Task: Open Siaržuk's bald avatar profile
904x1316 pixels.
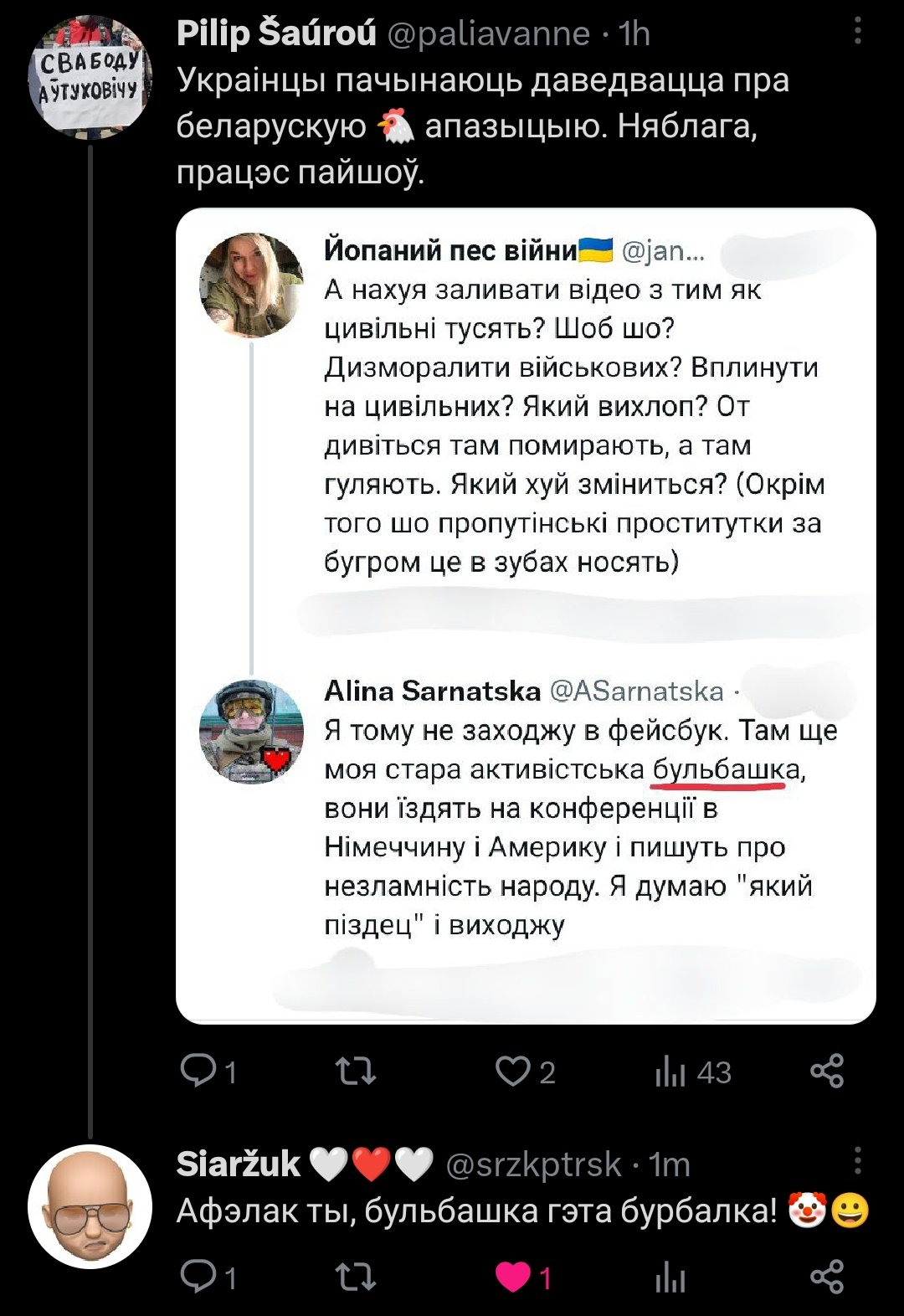Action: tap(90, 1205)
